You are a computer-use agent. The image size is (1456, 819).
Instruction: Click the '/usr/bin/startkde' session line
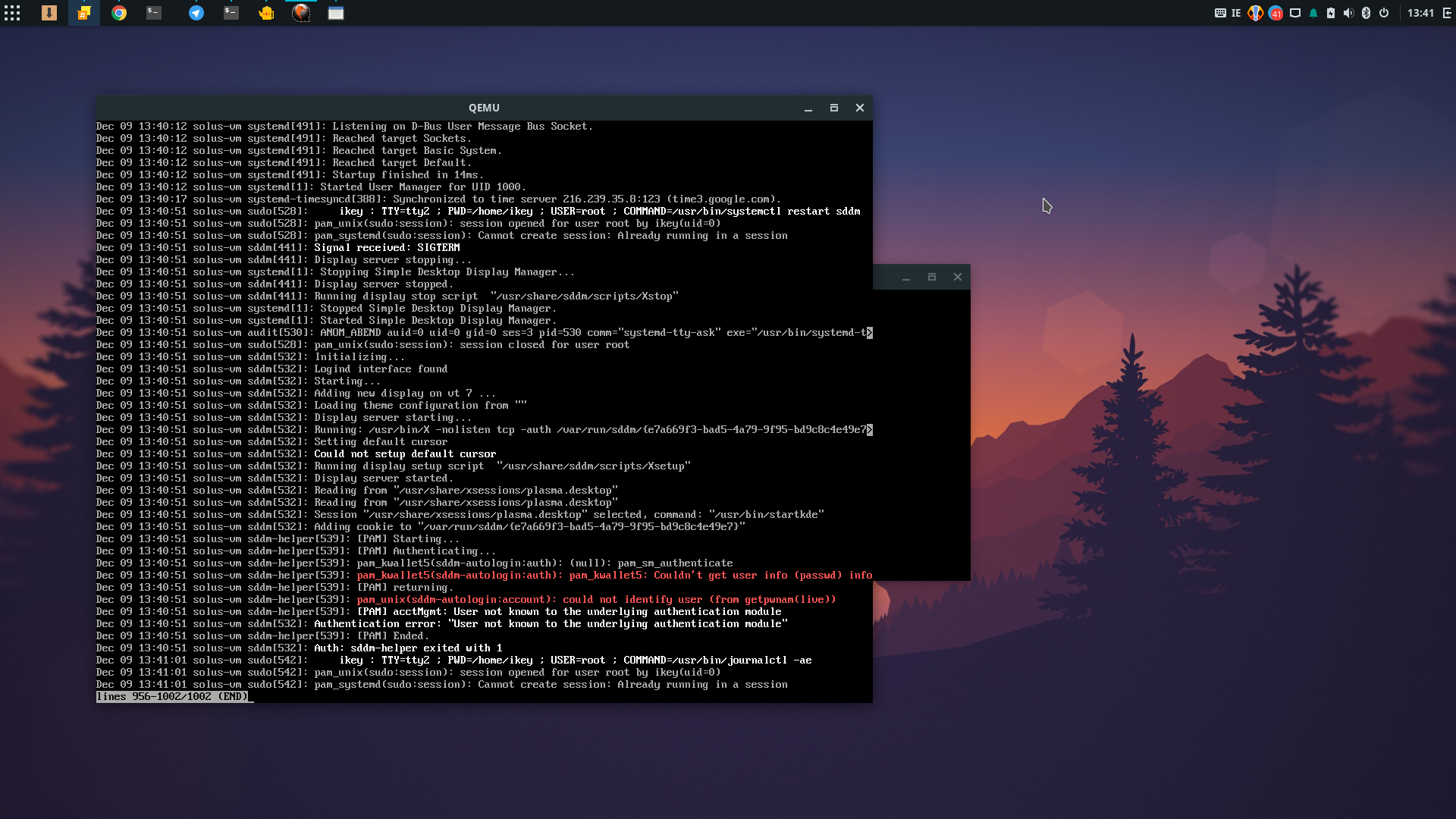[x=460, y=515]
